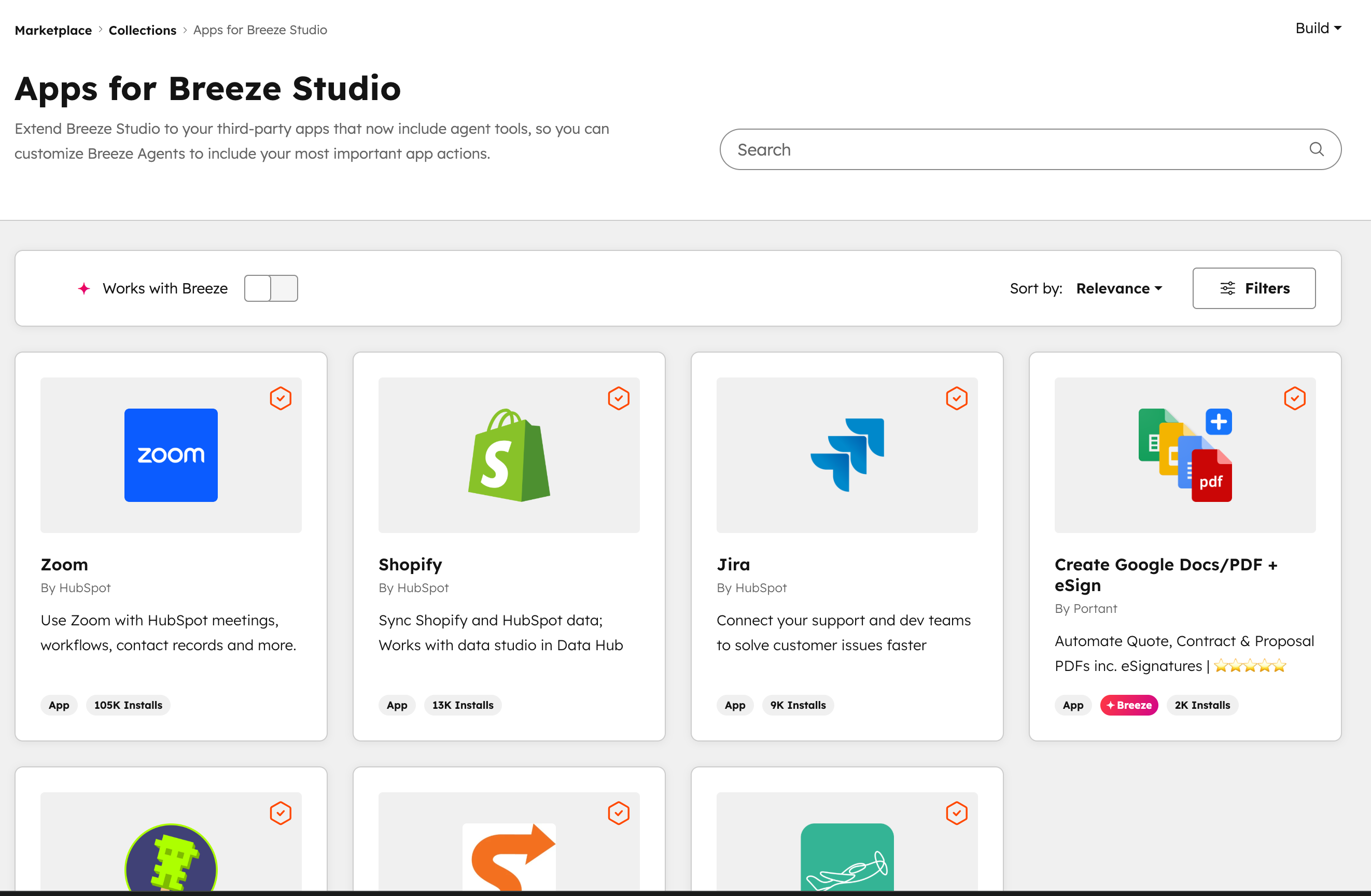Click By HubSpot under Zoom

[x=76, y=587]
